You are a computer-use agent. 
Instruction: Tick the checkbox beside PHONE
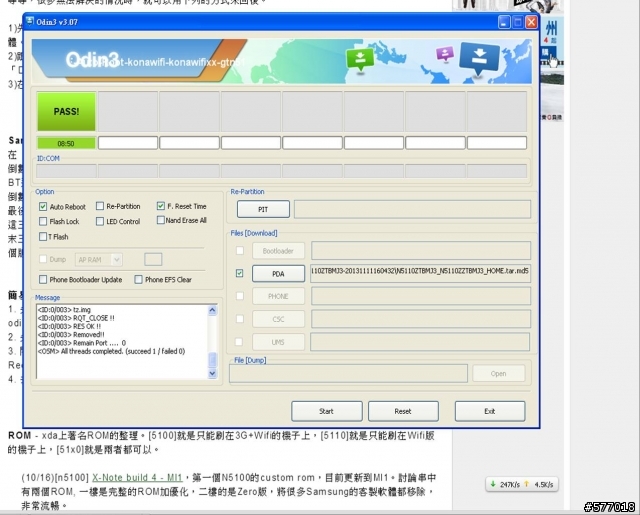pos(240,296)
